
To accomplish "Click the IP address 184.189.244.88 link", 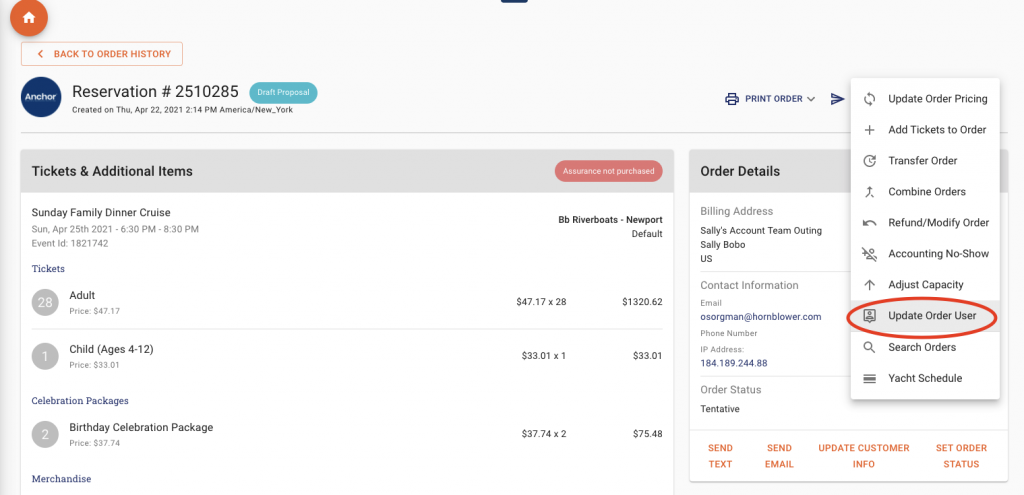I will tap(733, 363).
